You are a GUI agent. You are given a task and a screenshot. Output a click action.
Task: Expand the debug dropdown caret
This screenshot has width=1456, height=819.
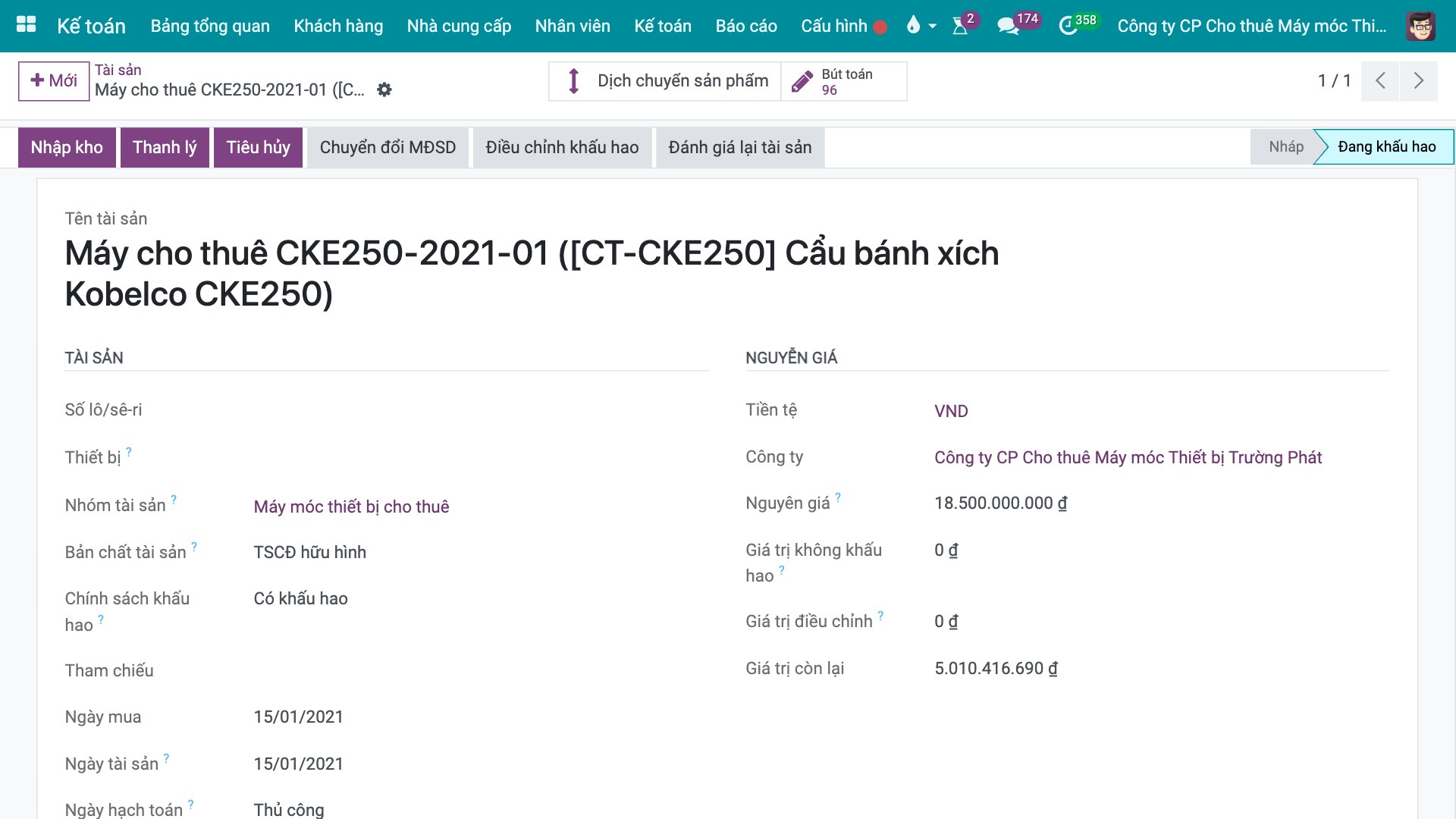933,27
